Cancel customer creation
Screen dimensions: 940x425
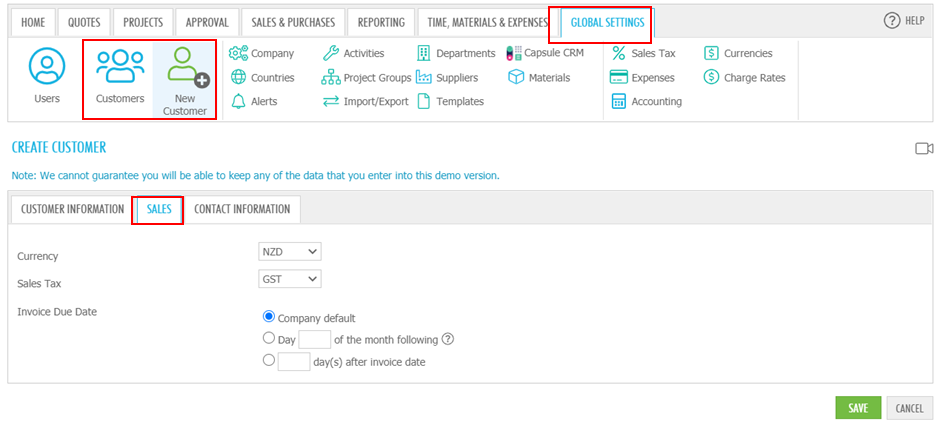coord(909,408)
